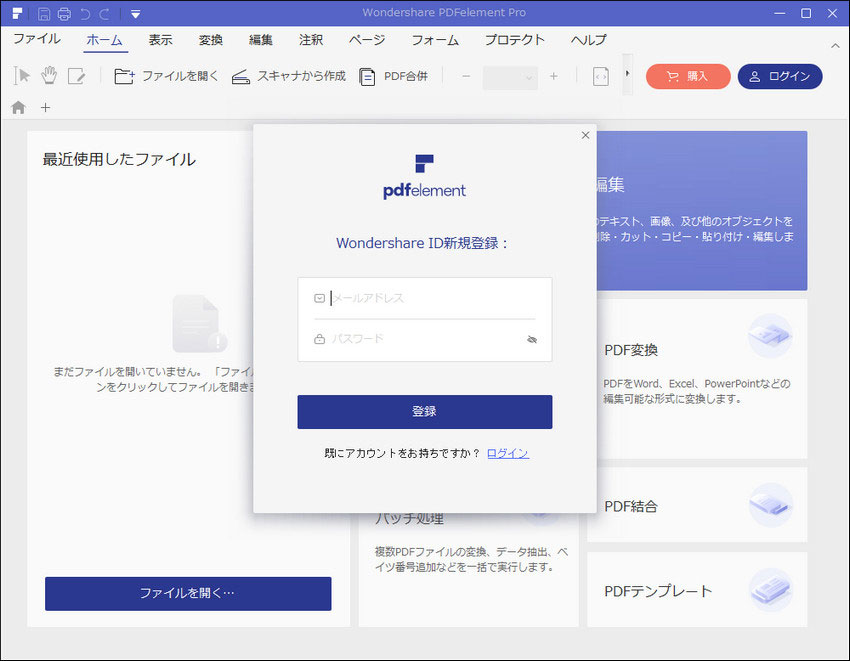Click the ログイン button in the toolbar
The width and height of the screenshot is (850, 661).
click(780, 76)
